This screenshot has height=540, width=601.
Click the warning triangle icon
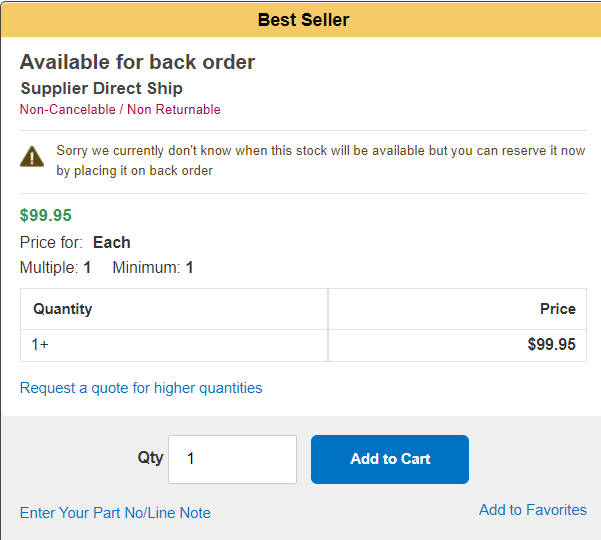click(x=33, y=156)
